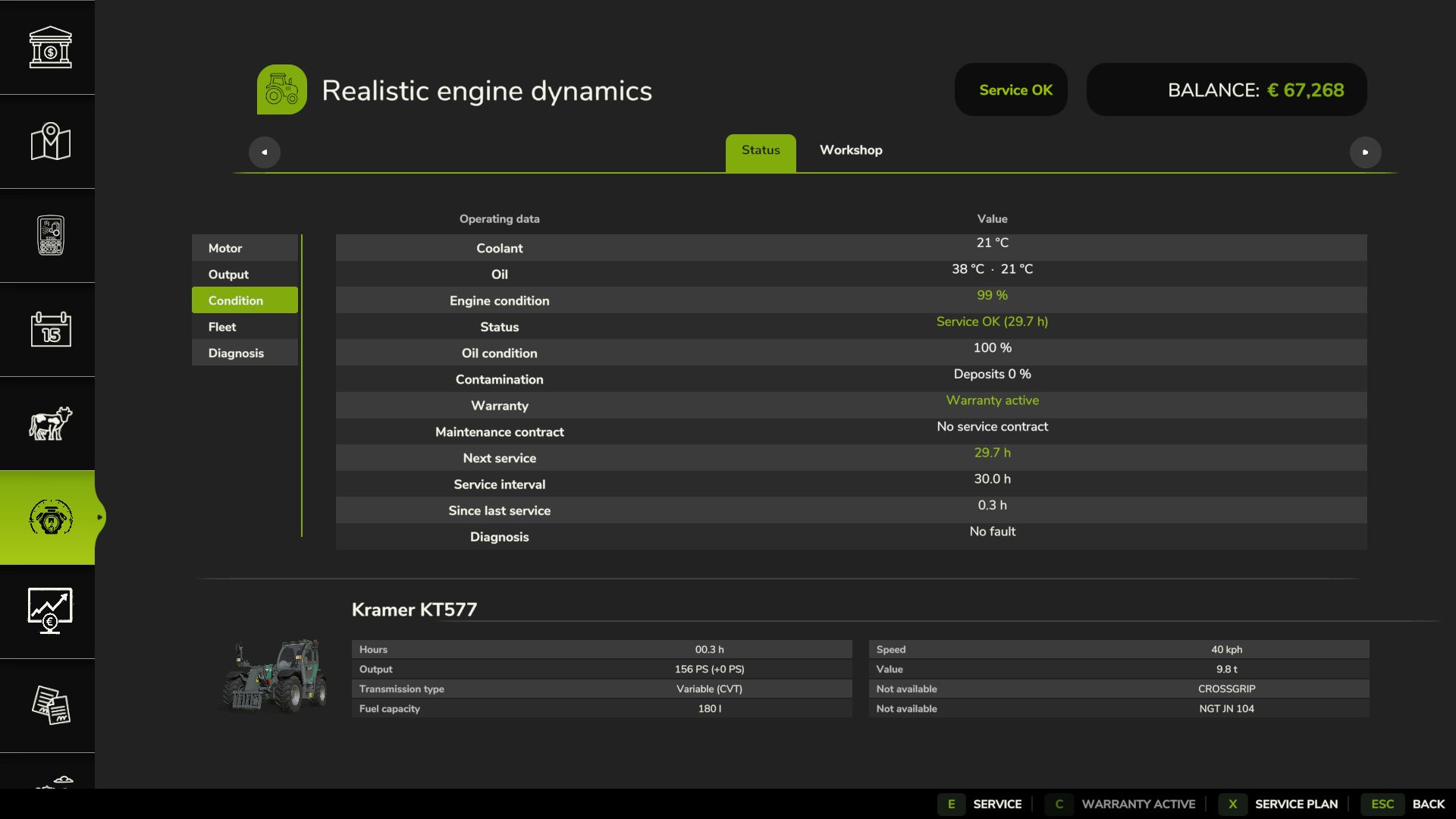Go to next page with right arrow
Image resolution: width=1456 pixels, height=819 pixels.
[1365, 152]
